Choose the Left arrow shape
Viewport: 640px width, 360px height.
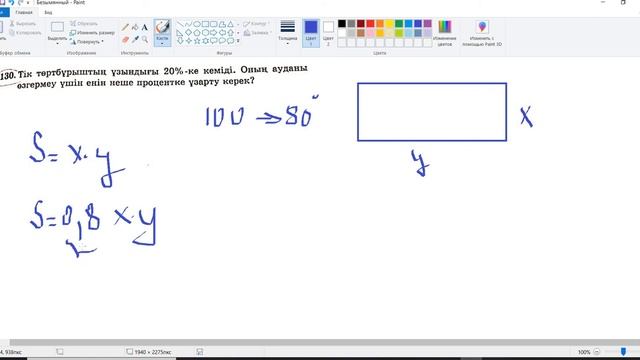click(x=222, y=33)
